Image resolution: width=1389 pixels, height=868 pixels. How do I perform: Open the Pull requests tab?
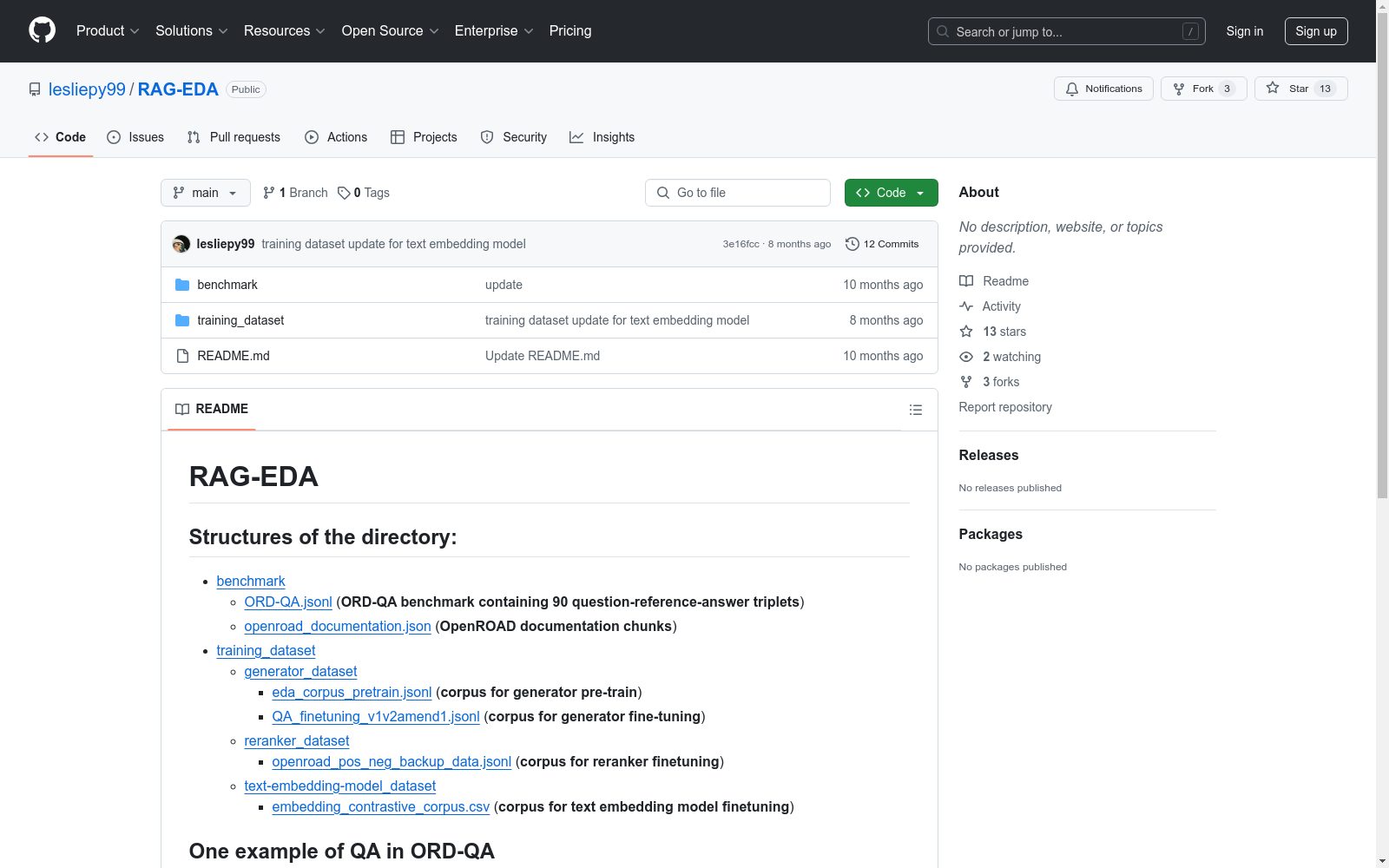[x=234, y=137]
